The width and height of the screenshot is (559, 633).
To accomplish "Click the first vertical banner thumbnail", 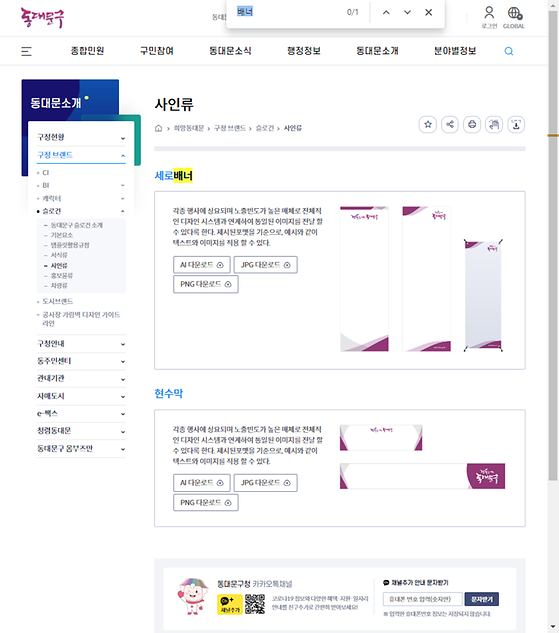I will coord(364,279).
